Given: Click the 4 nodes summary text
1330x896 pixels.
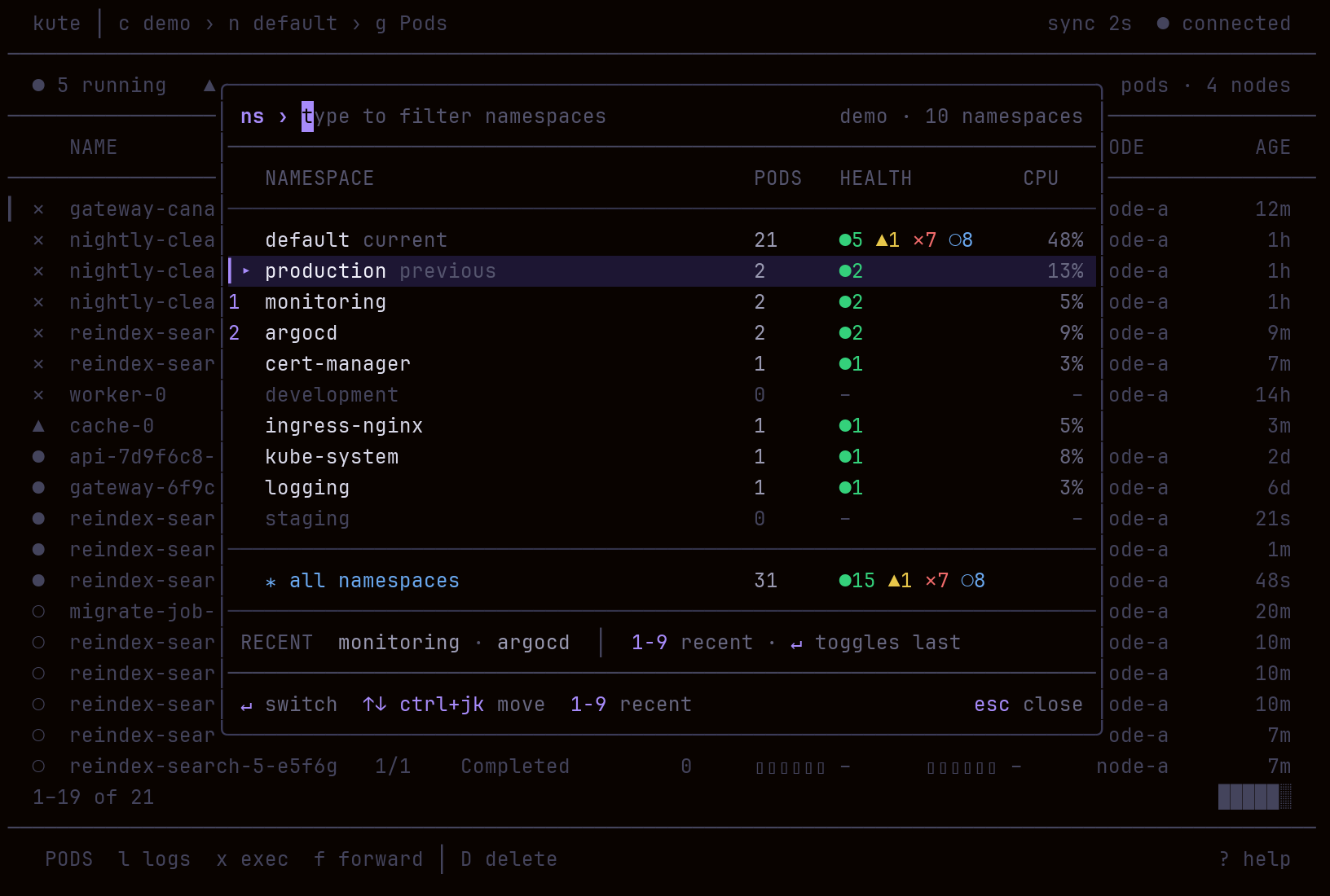Looking at the screenshot, I should [x=1249, y=86].
